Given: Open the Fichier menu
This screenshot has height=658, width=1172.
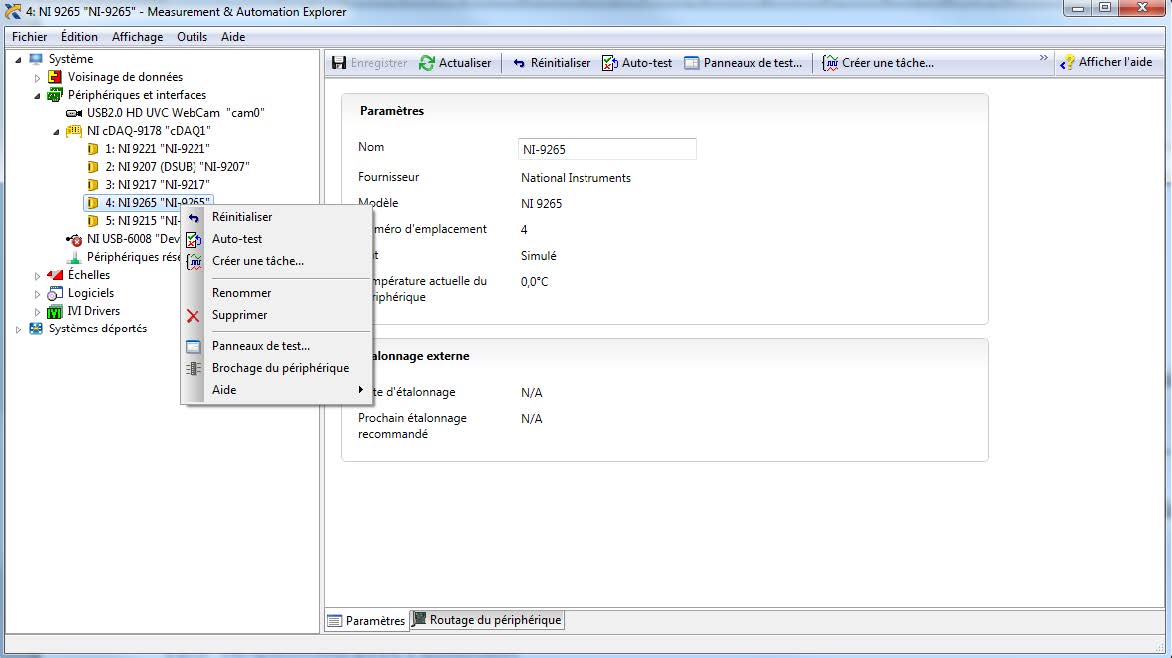Looking at the screenshot, I should 30,37.
